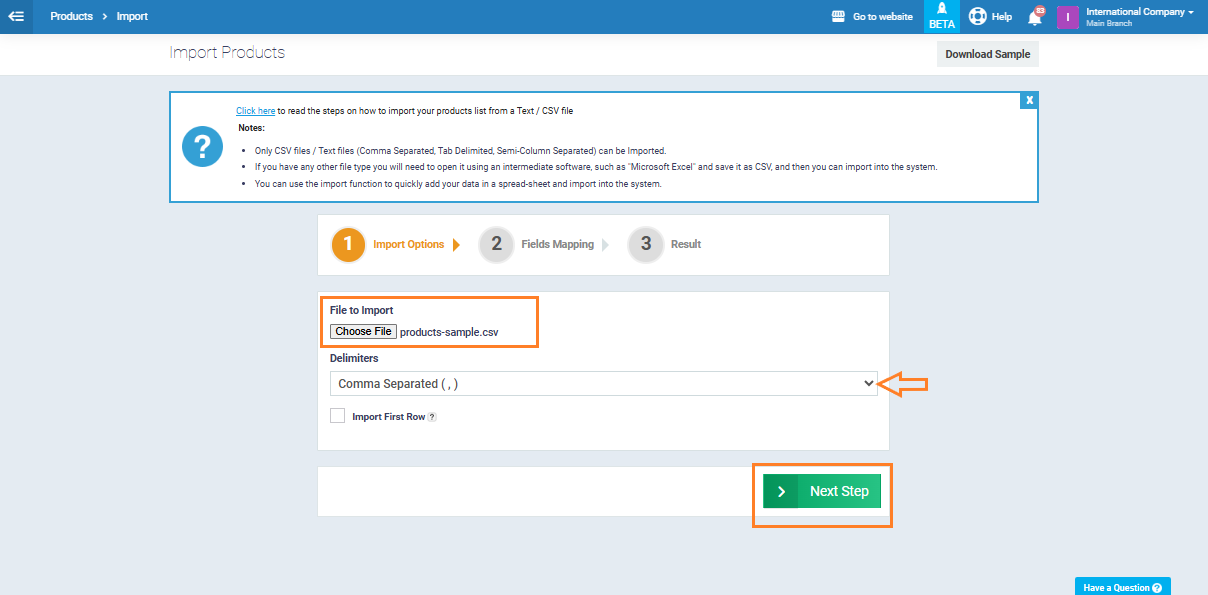1208x595 pixels.
Task: Open the 'Click here' instructions link
Action: (255, 111)
